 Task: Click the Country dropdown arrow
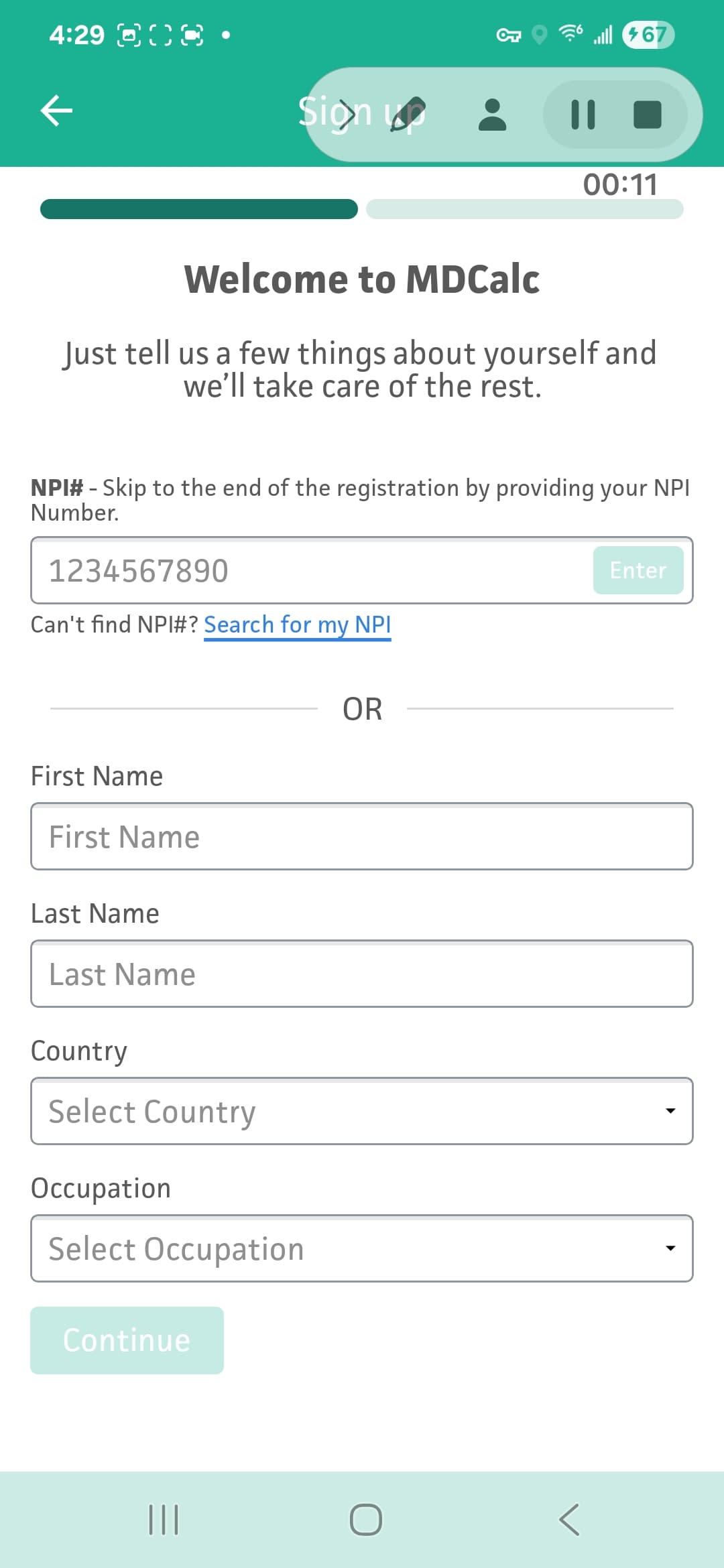pyautogui.click(x=670, y=1111)
